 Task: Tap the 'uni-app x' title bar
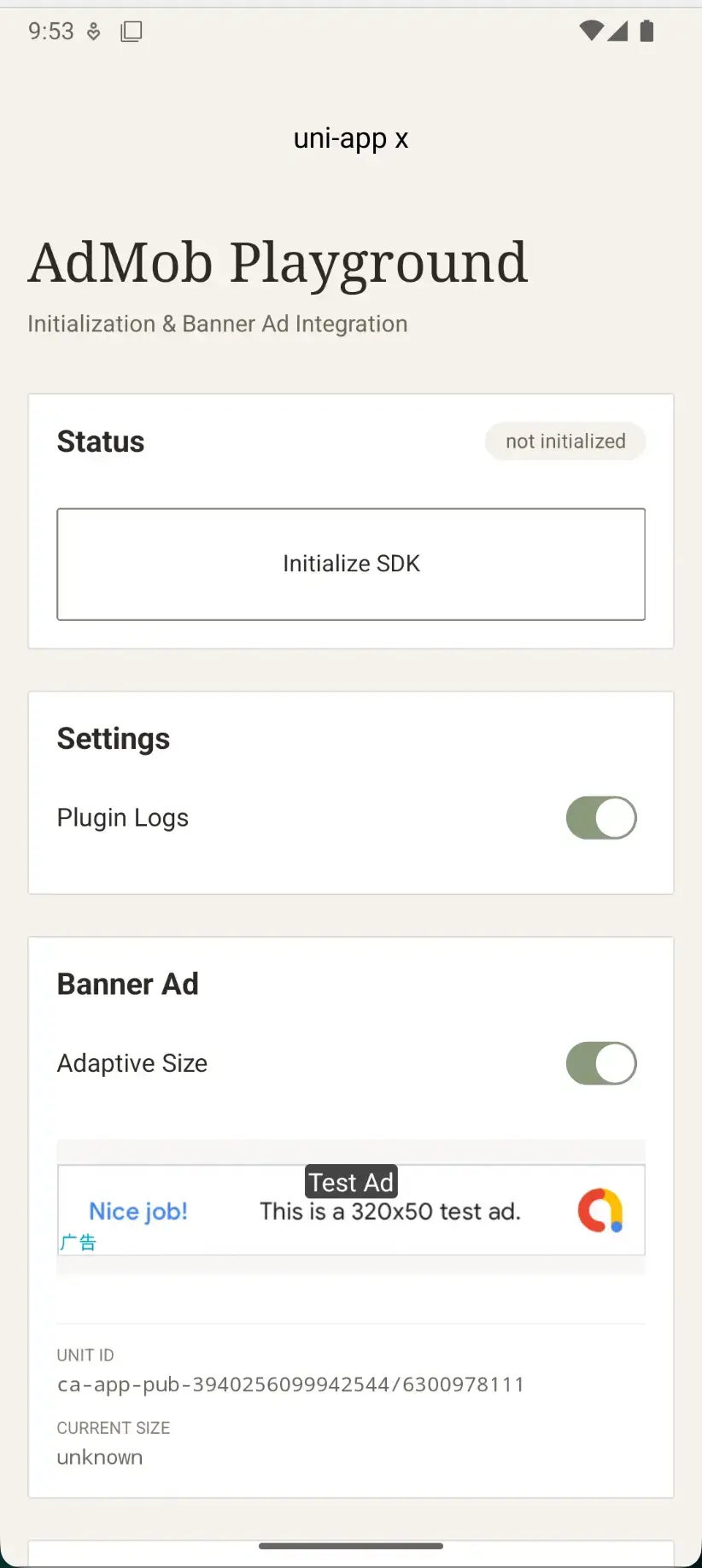tap(351, 138)
